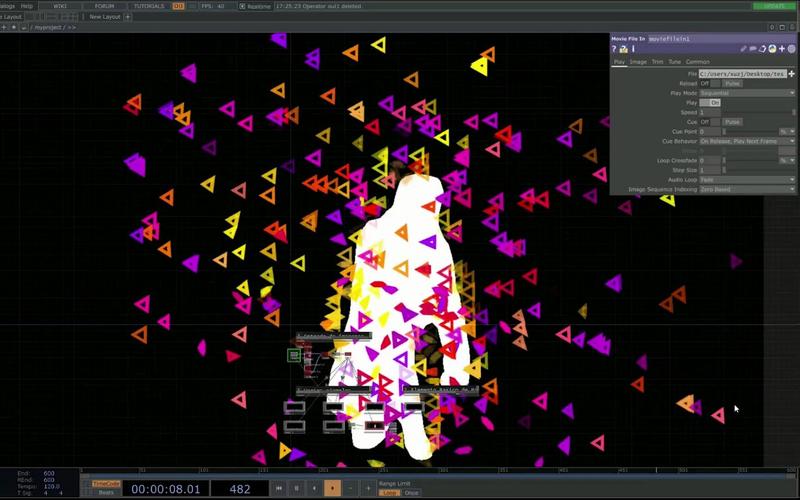Click the highlighted play forward button
800x500 pixels.
pos(332,488)
